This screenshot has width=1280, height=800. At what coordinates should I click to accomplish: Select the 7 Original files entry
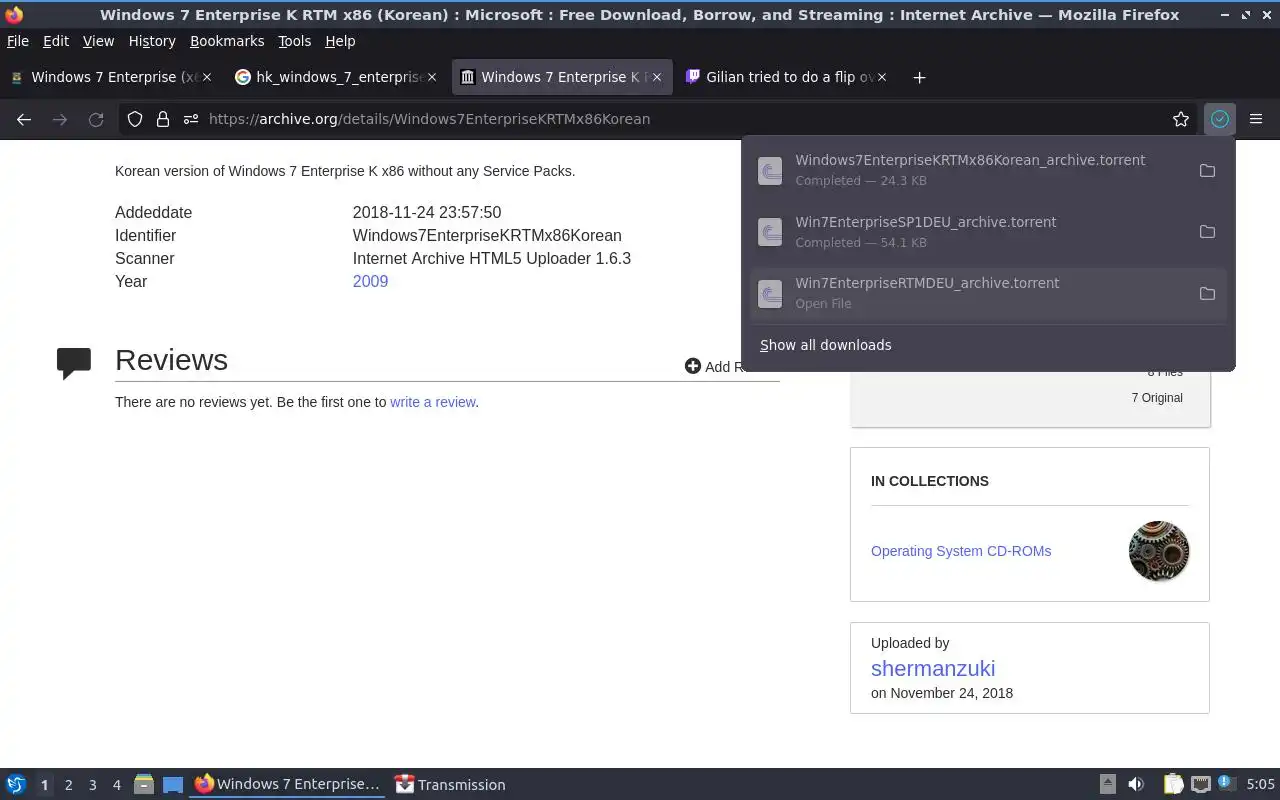point(1157,398)
